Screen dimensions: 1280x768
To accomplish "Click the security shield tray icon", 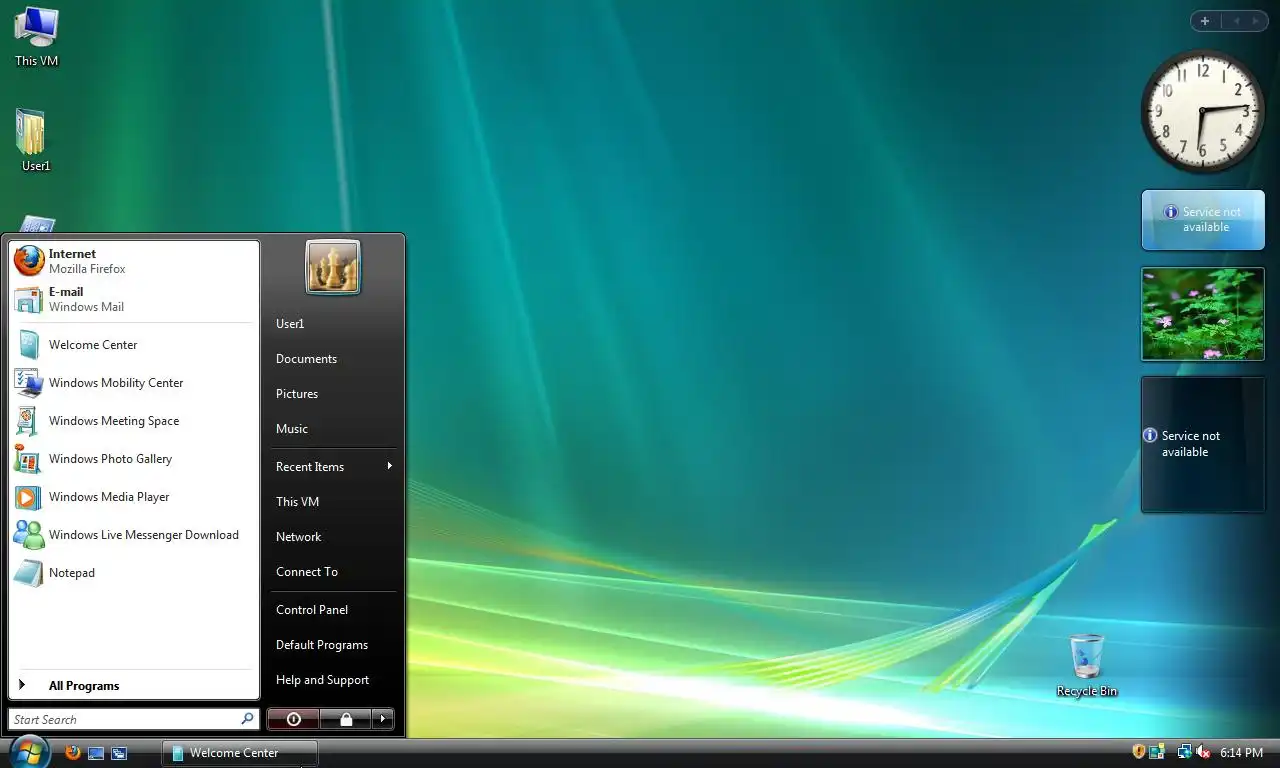I will point(1138,752).
